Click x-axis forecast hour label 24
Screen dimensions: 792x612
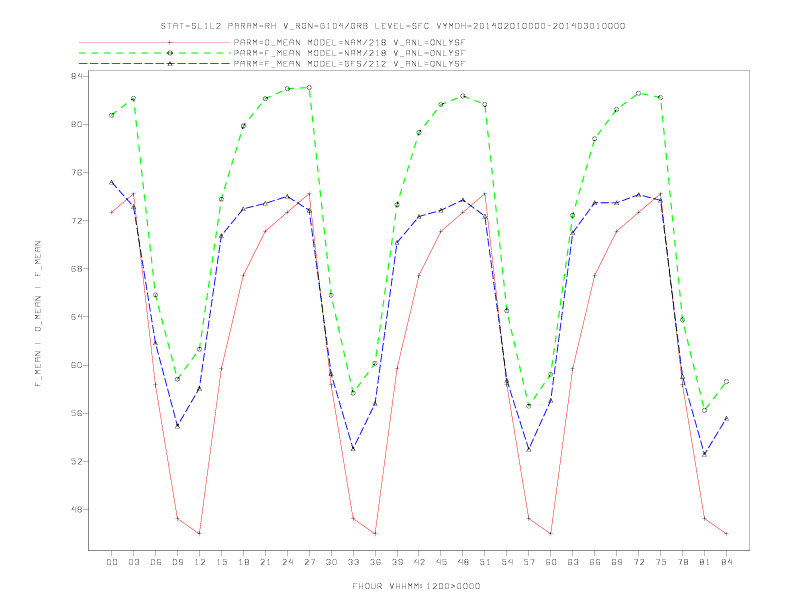pyautogui.click(x=287, y=562)
